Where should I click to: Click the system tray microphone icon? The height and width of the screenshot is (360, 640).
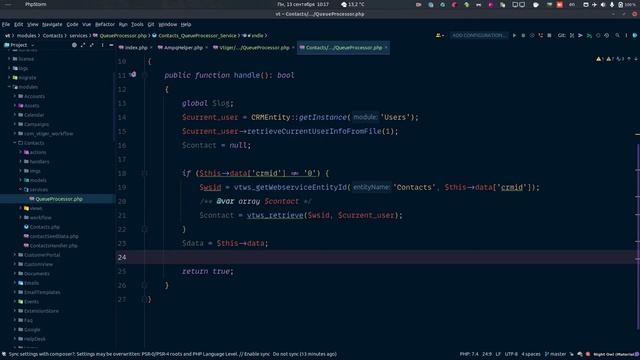[611, 4]
